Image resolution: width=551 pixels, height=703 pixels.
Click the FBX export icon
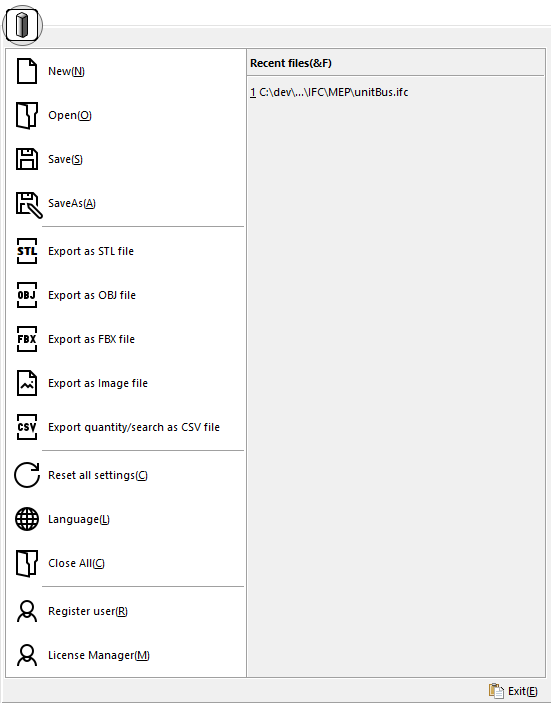click(27, 339)
